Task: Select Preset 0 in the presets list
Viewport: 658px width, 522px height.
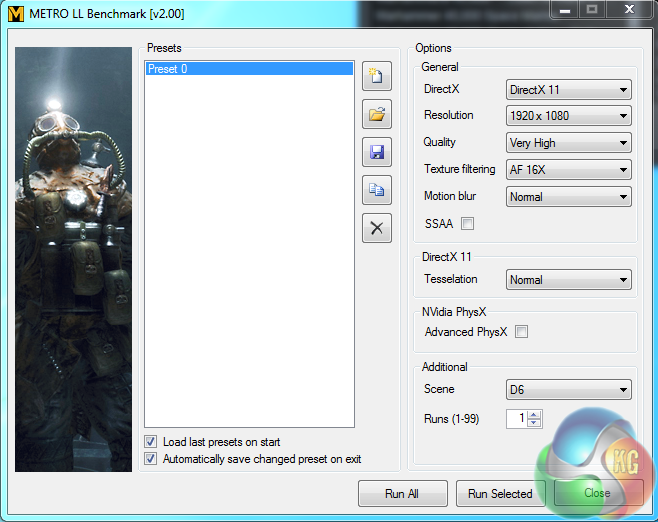Action: click(x=248, y=69)
